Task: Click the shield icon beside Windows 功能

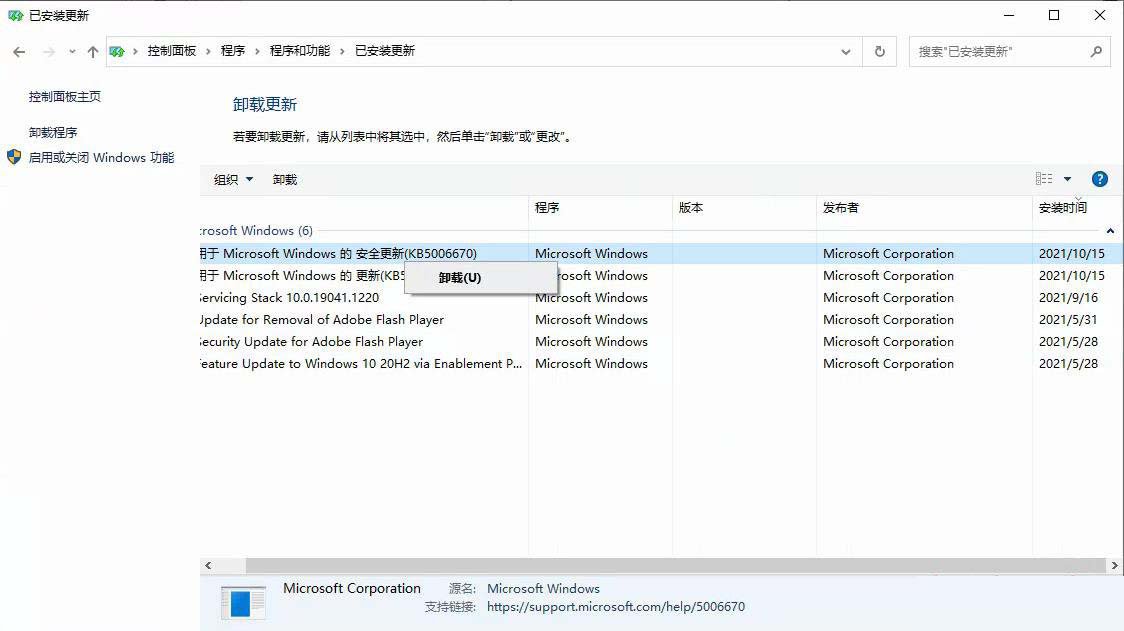Action: pyautogui.click(x=14, y=157)
